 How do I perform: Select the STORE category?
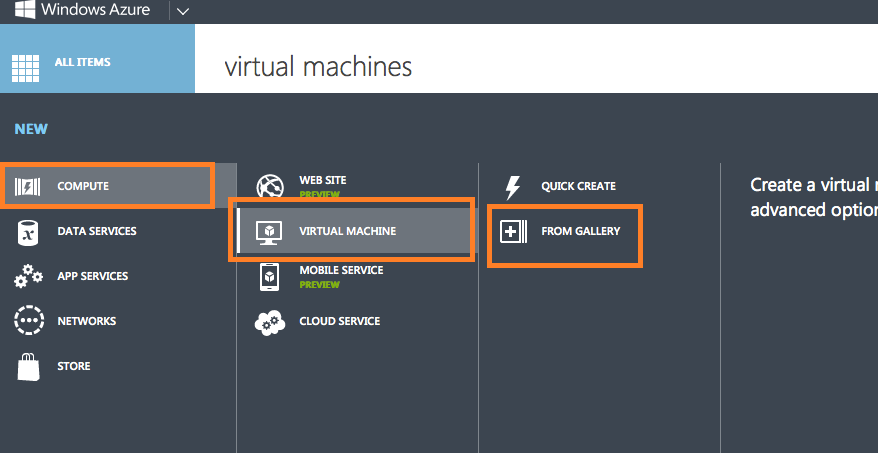(74, 366)
